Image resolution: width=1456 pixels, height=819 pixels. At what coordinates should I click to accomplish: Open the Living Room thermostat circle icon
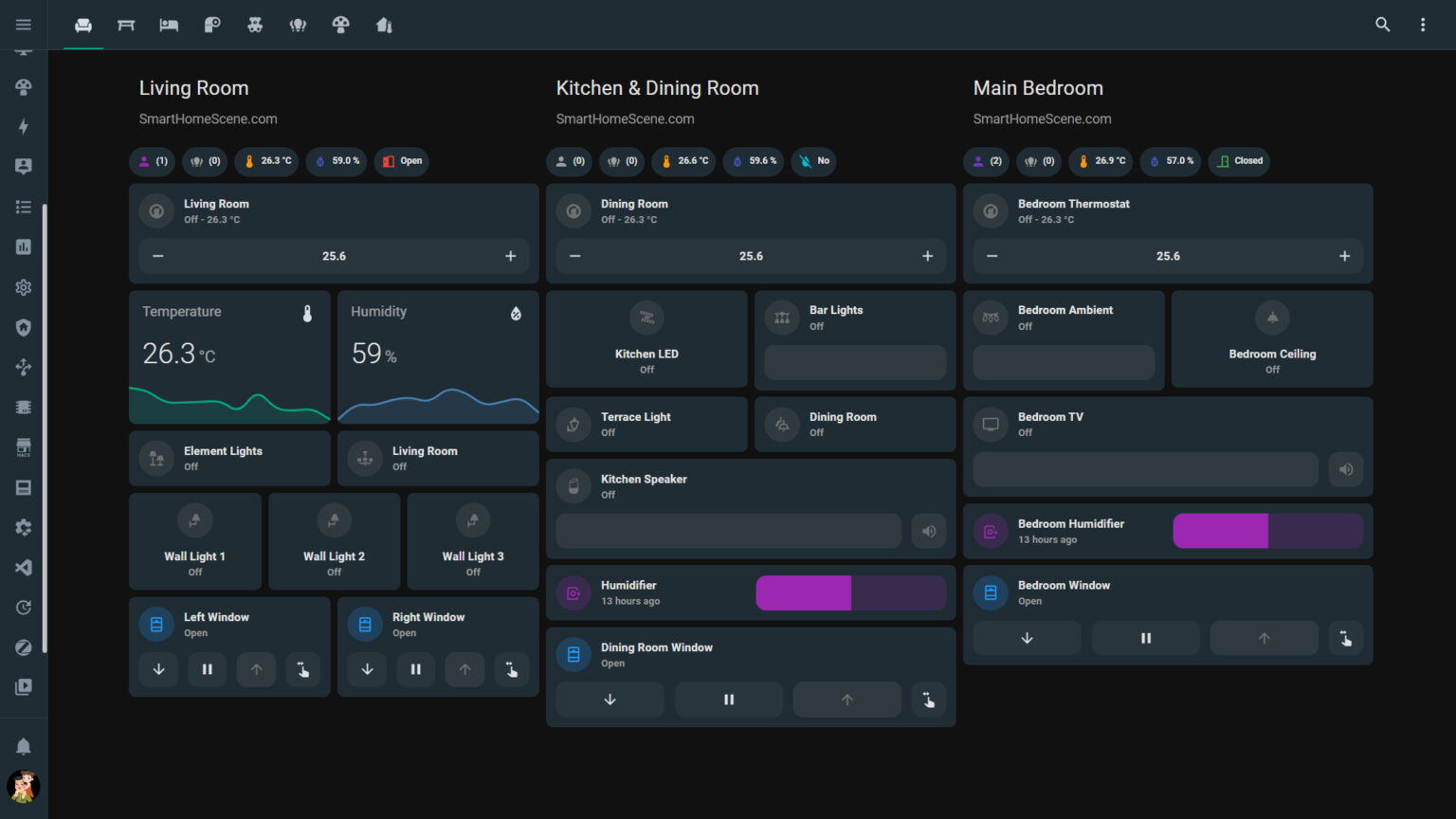click(156, 210)
